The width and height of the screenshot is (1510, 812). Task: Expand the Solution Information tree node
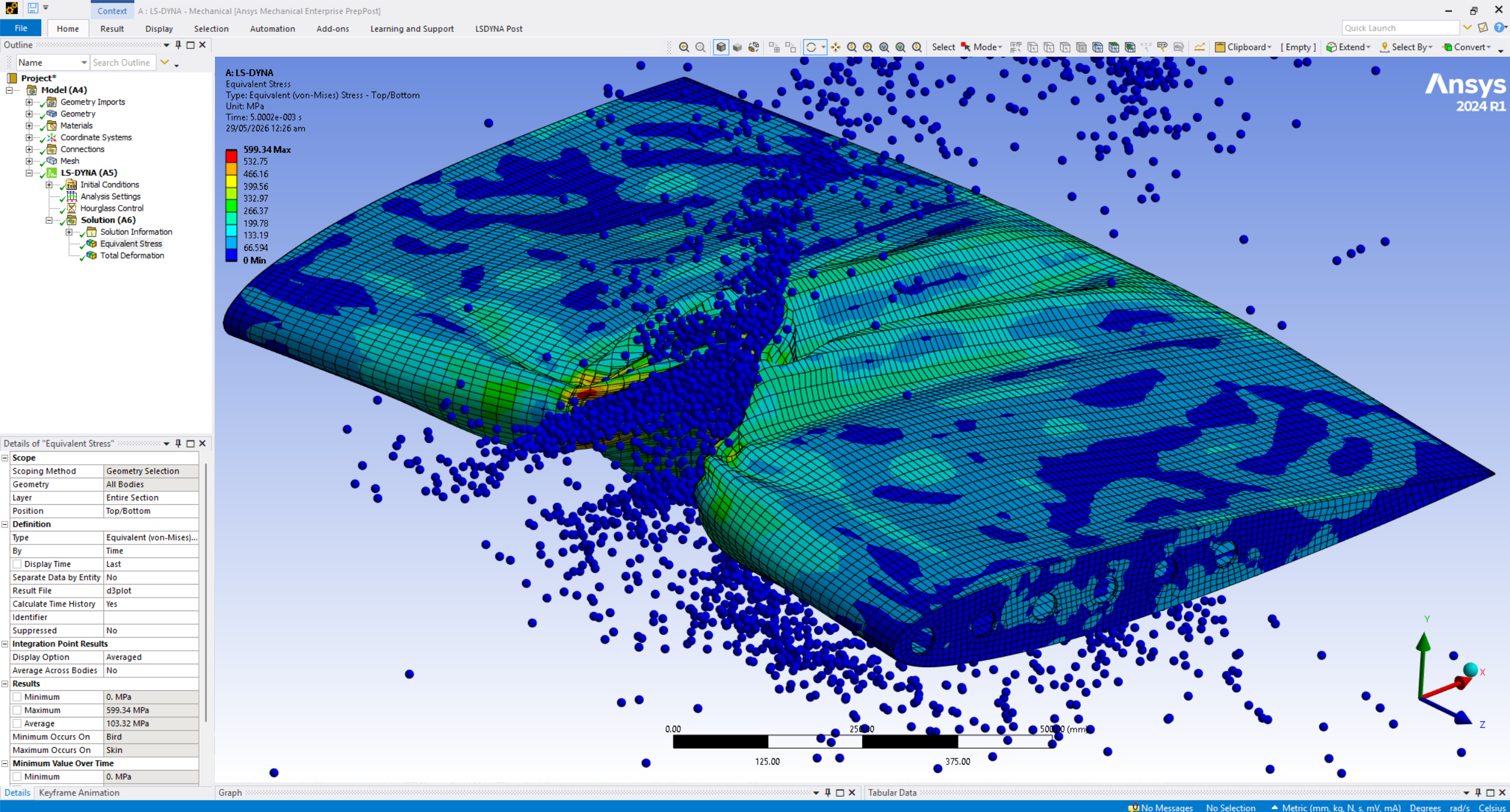[x=69, y=232]
